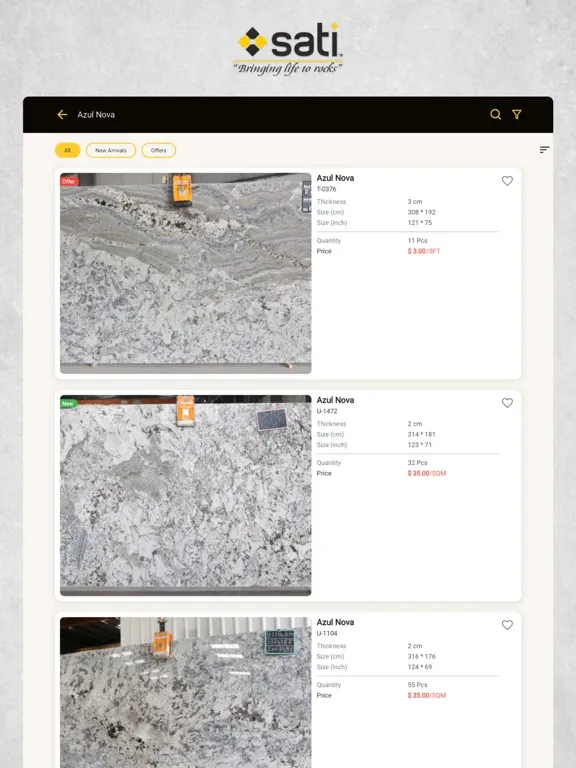Favorite the Azul Nova U-1472 slab
This screenshot has height=768, width=576.
tap(507, 403)
